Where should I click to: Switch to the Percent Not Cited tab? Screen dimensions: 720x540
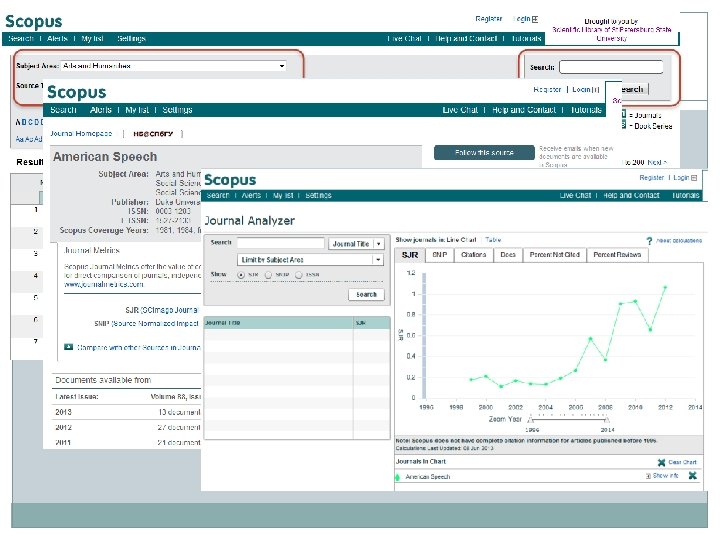pos(554,255)
